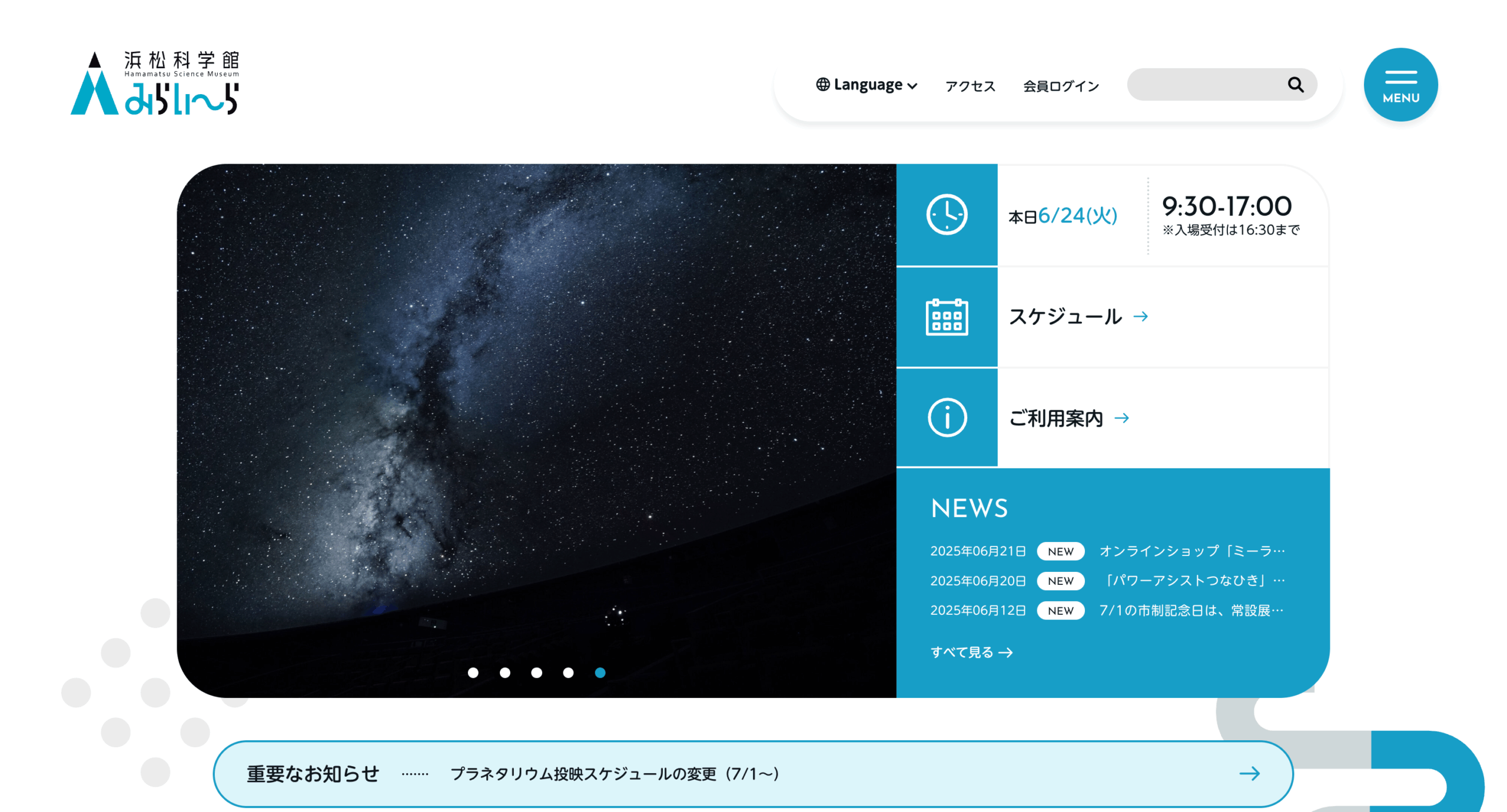Click the arrow on the important notice banner
The width and height of the screenshot is (1507, 812).
pyautogui.click(x=1249, y=773)
